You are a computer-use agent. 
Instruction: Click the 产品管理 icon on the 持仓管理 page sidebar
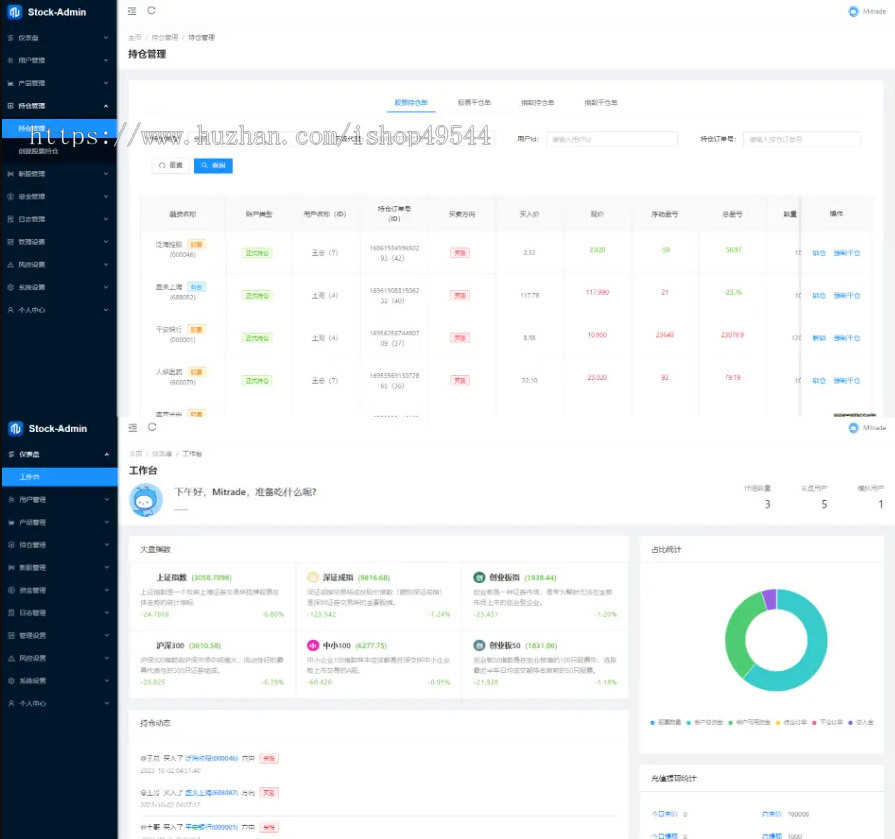tap(10, 83)
